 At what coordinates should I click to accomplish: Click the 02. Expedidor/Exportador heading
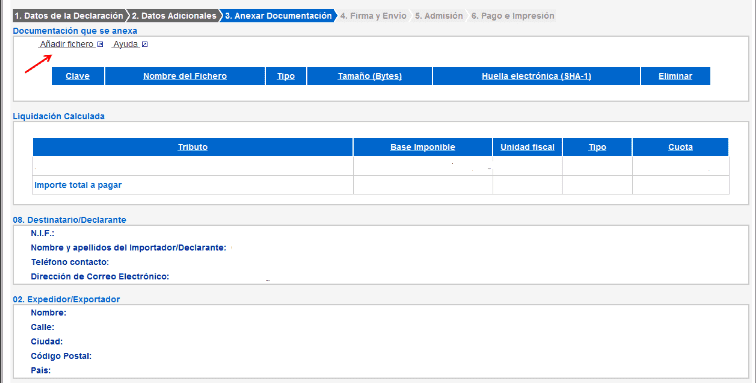click(x=66, y=300)
